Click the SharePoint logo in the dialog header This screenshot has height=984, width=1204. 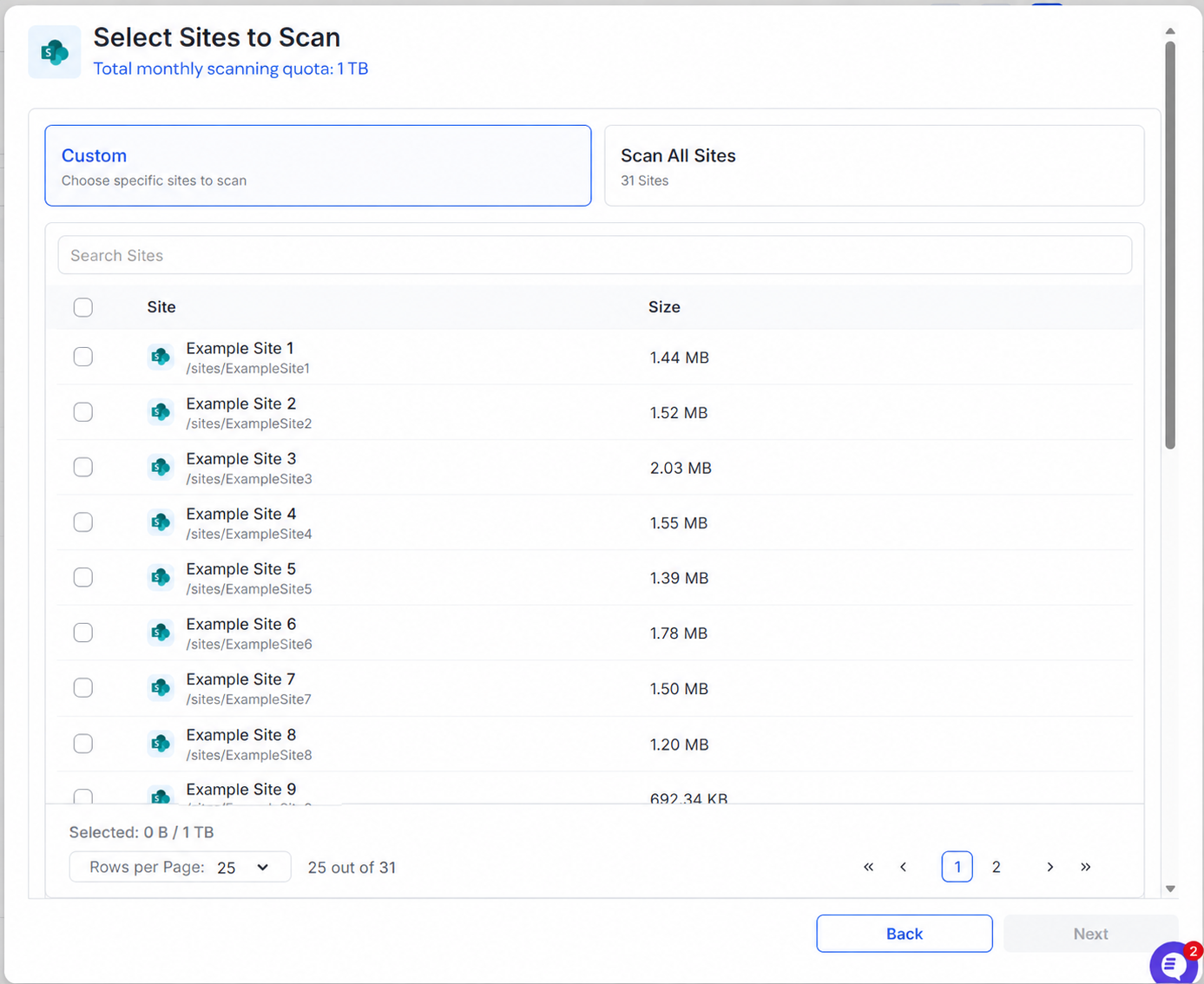click(x=55, y=52)
